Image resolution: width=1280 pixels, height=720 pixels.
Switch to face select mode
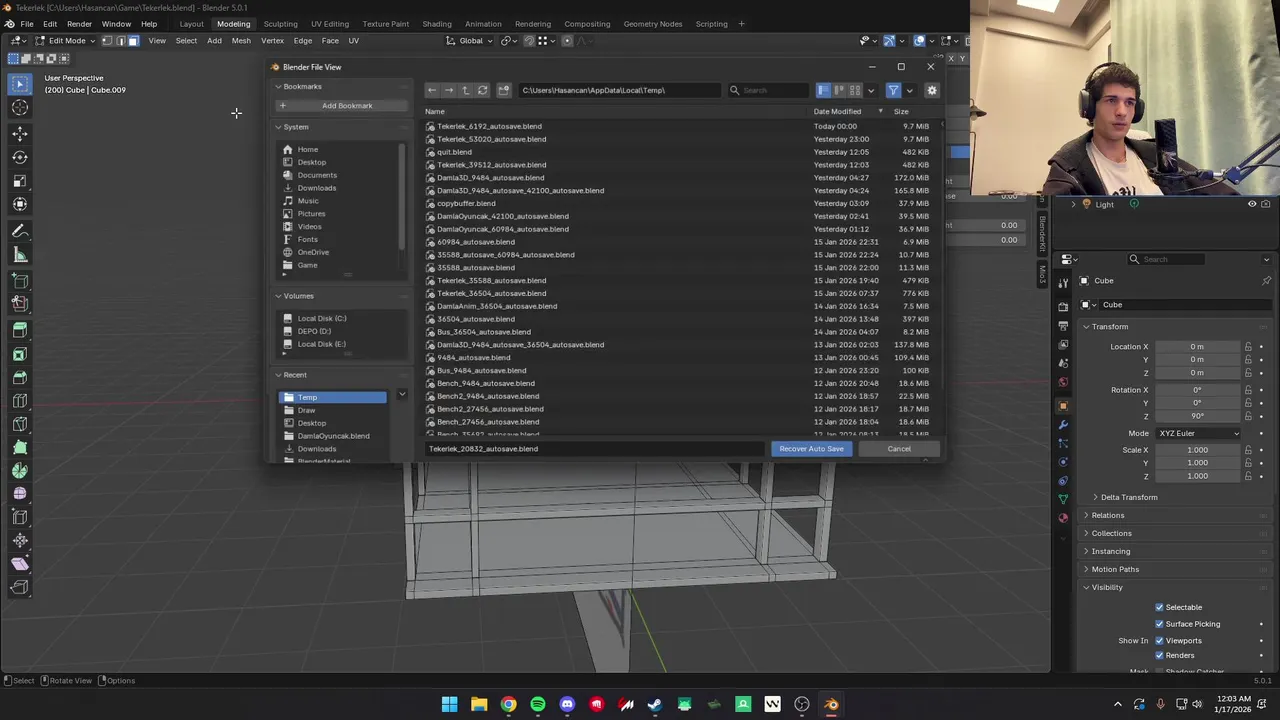(x=133, y=41)
